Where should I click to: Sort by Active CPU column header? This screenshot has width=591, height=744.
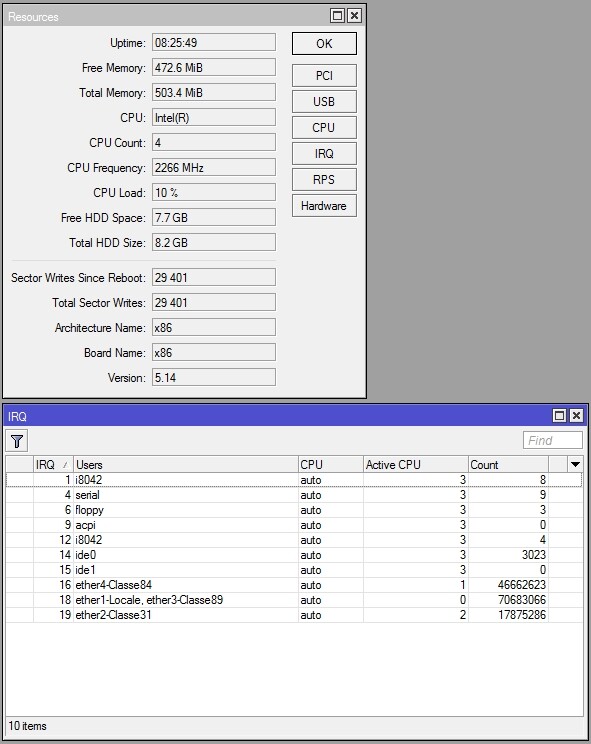pyautogui.click(x=416, y=465)
